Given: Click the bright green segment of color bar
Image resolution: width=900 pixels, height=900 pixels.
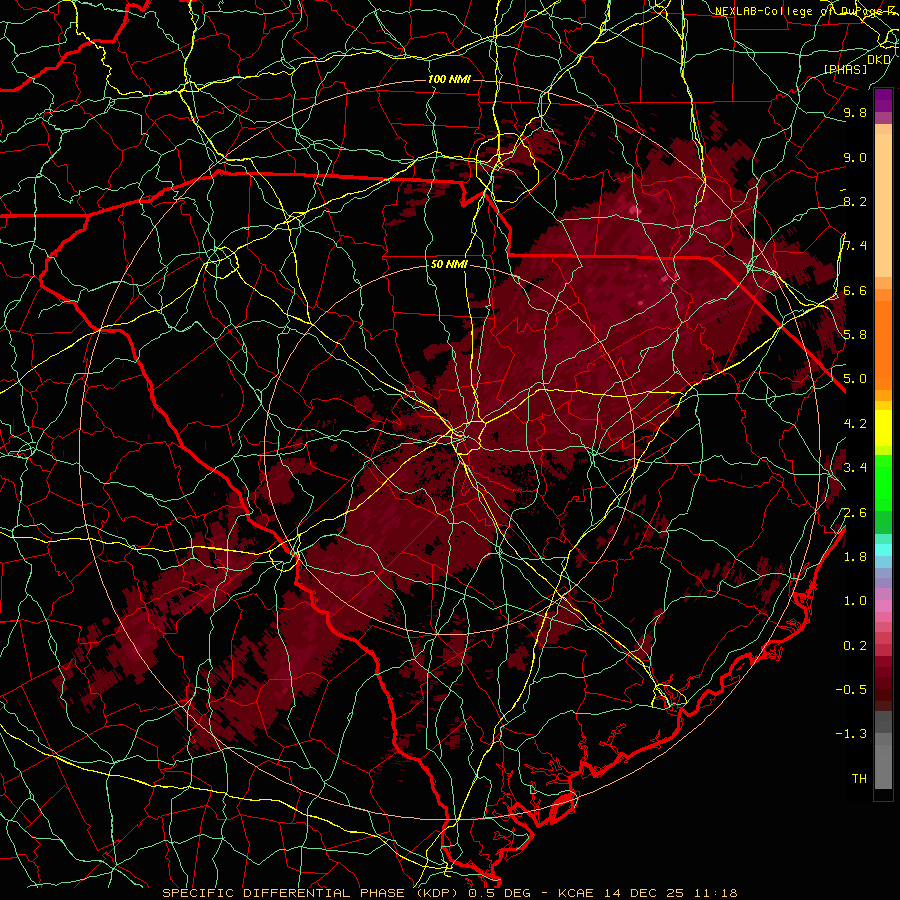Looking at the screenshot, I should (x=883, y=482).
